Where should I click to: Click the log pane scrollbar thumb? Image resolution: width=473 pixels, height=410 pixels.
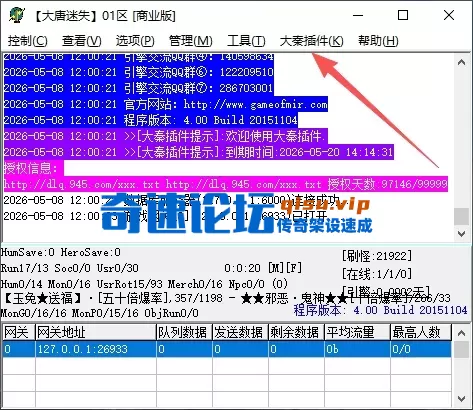(462, 216)
